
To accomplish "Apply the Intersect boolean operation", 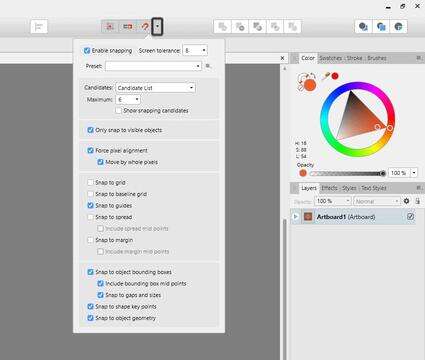I will [x=257, y=27].
